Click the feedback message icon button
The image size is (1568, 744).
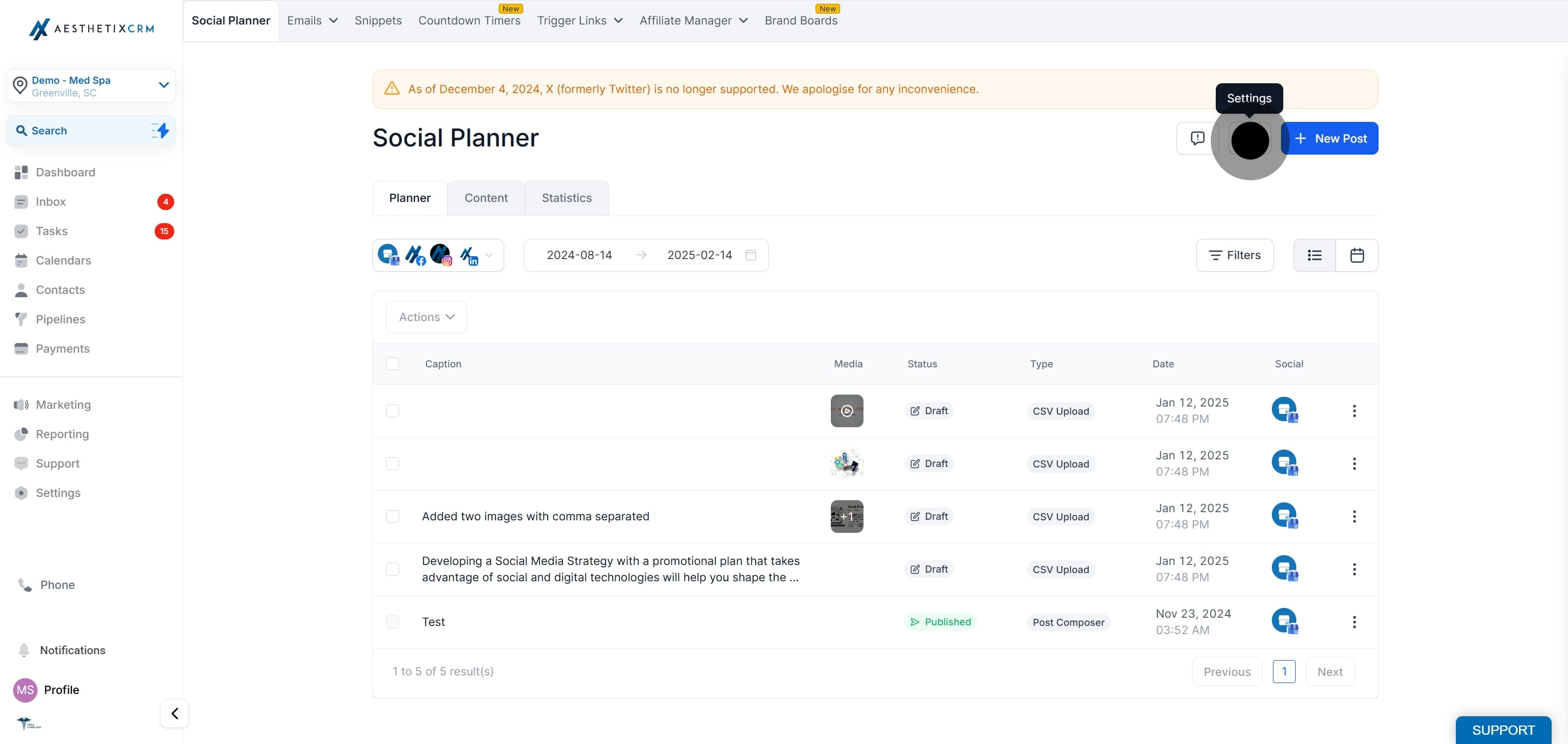pos(1197,138)
